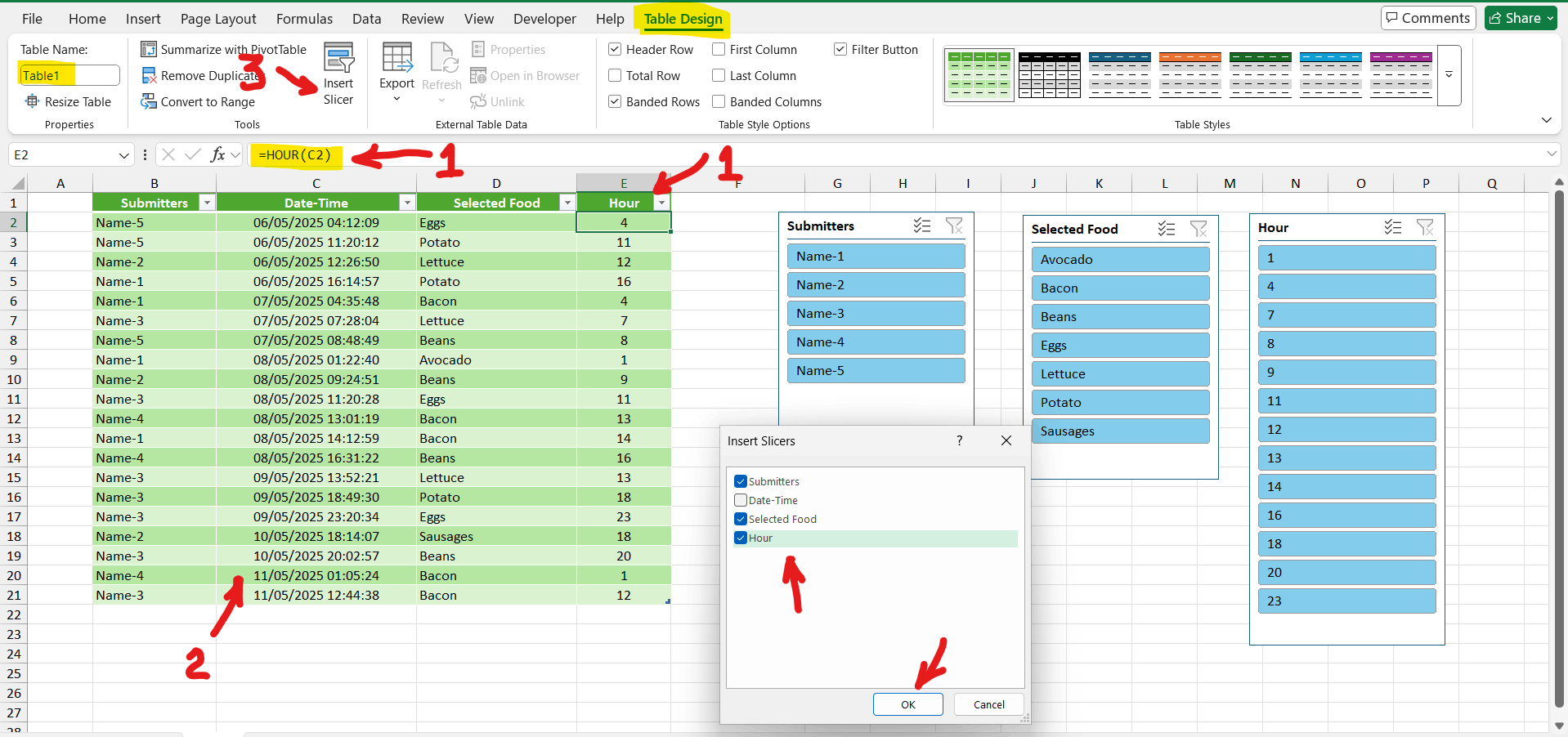Clear filter on Selected Food slicer

pyautogui.click(x=1198, y=230)
